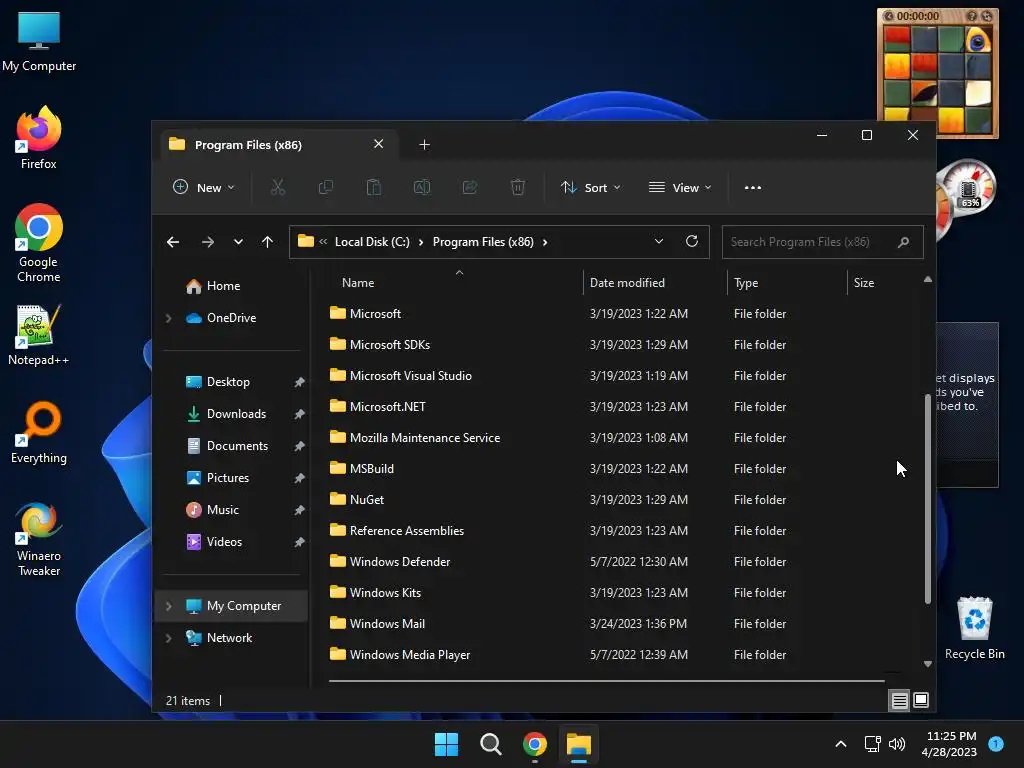Select My Computer desktop icon
Viewport: 1024px width, 768px height.
[x=39, y=41]
